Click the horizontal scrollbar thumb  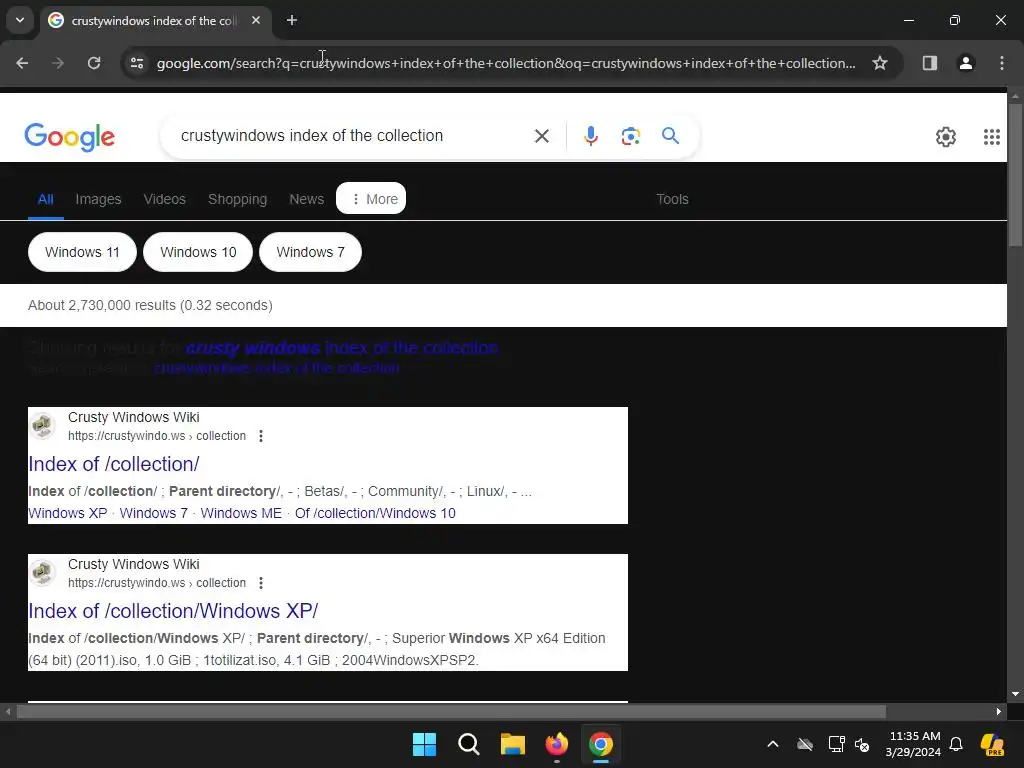click(451, 712)
